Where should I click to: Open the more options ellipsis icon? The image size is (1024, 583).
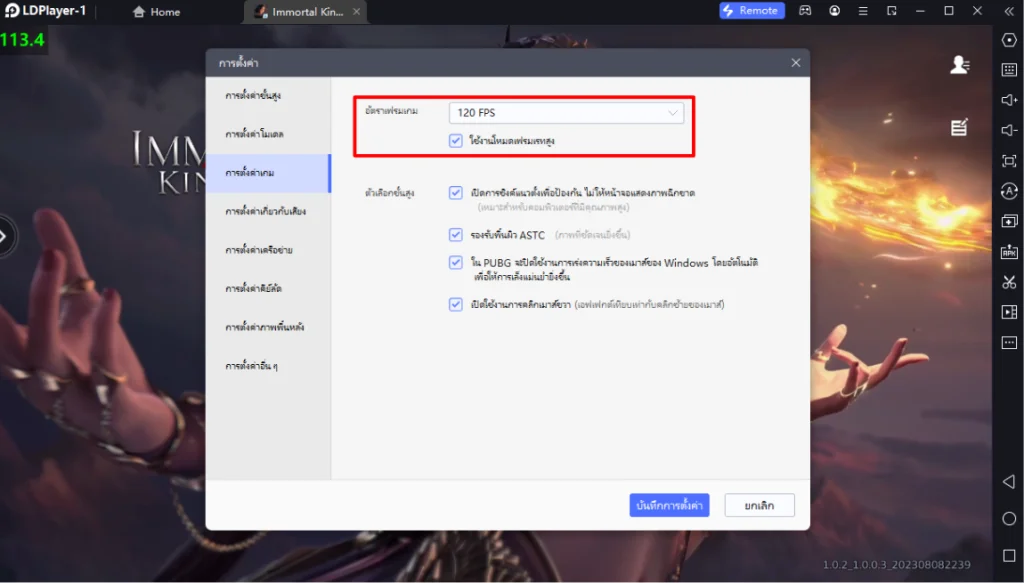point(1009,343)
